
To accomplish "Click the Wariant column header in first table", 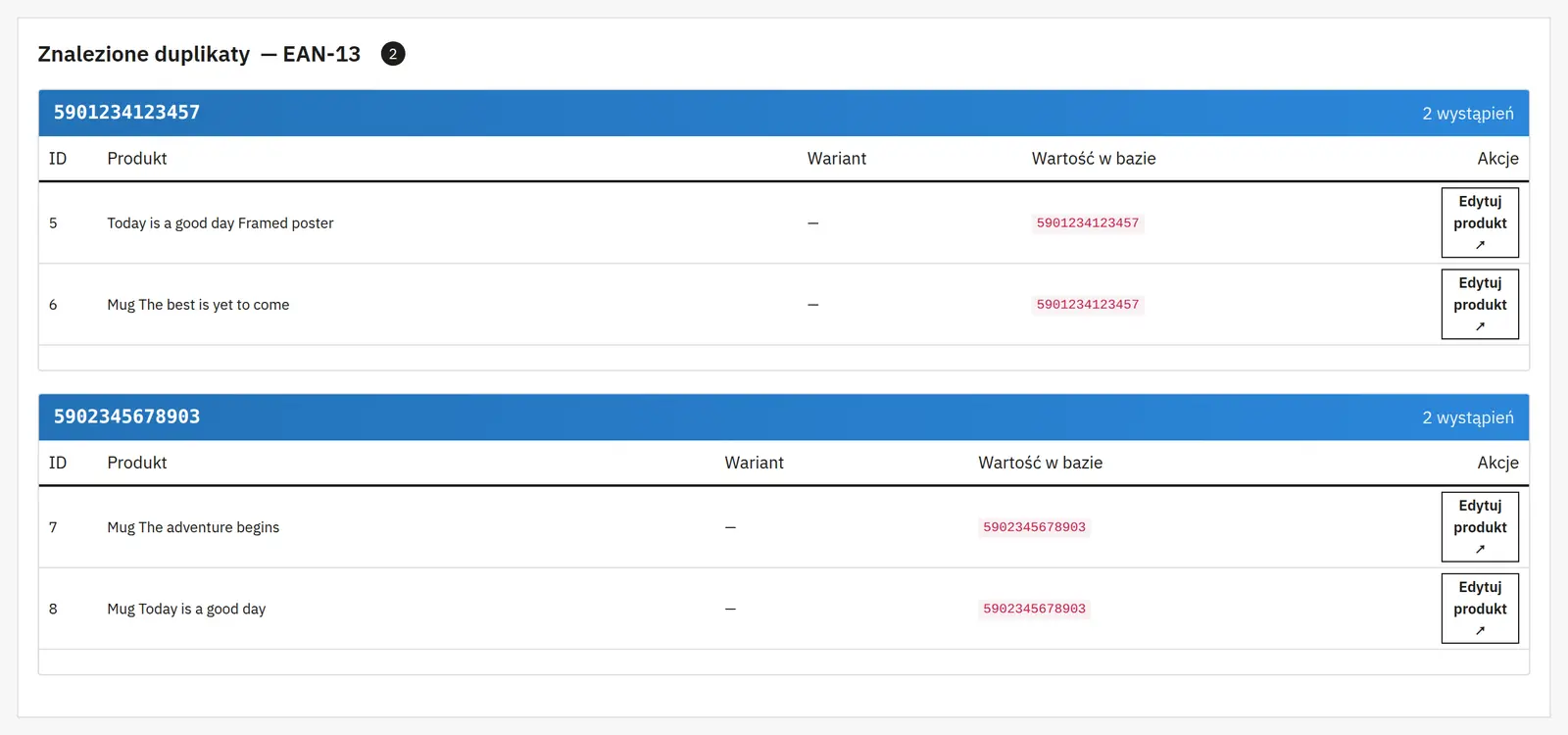I will 836,159.
